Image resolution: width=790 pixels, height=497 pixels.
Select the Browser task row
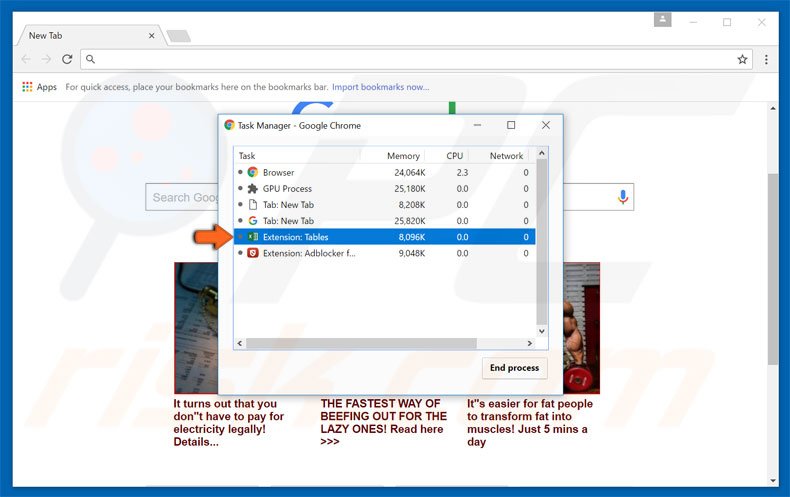tap(384, 172)
